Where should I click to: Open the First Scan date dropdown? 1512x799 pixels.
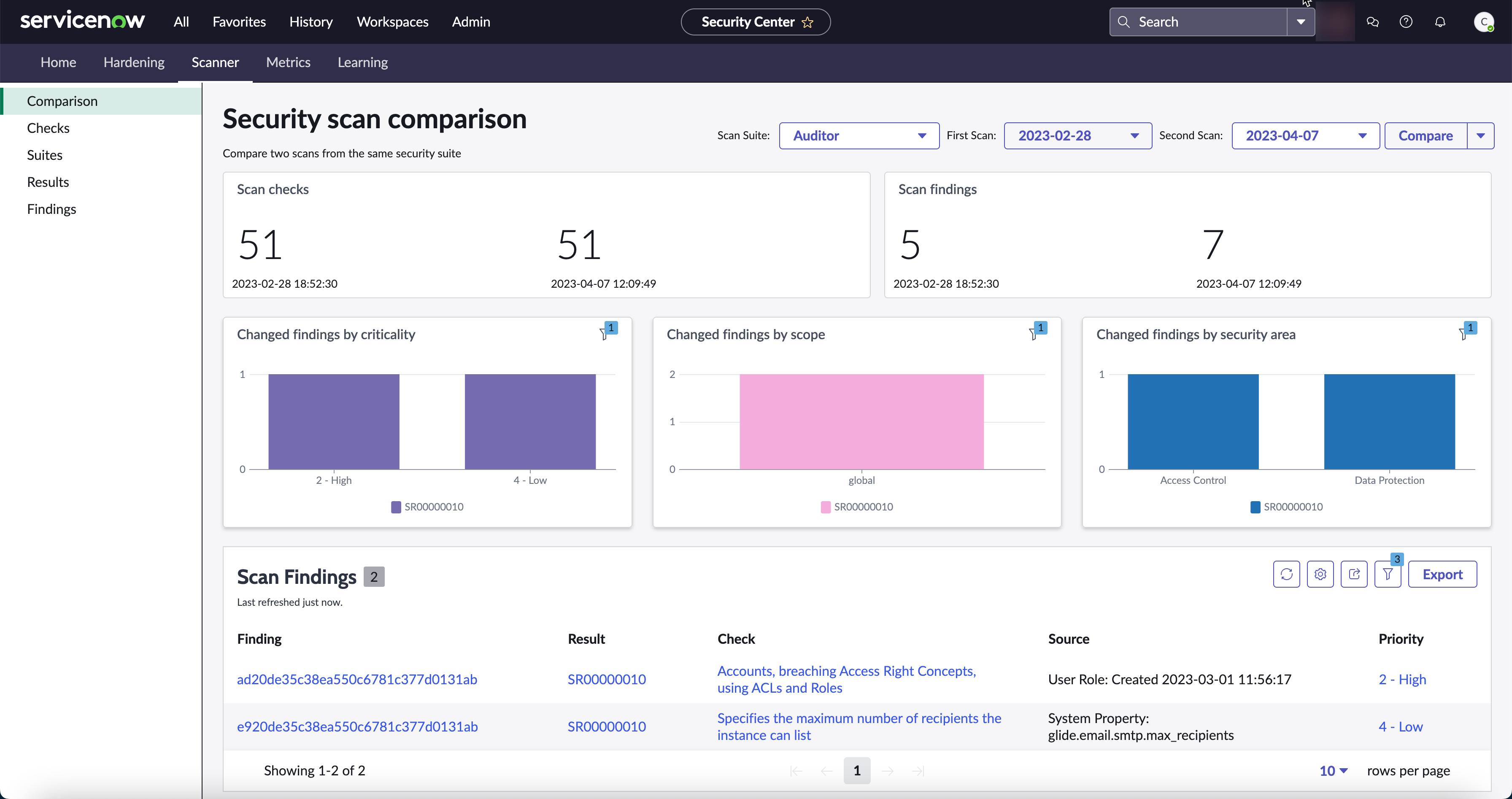1077,135
